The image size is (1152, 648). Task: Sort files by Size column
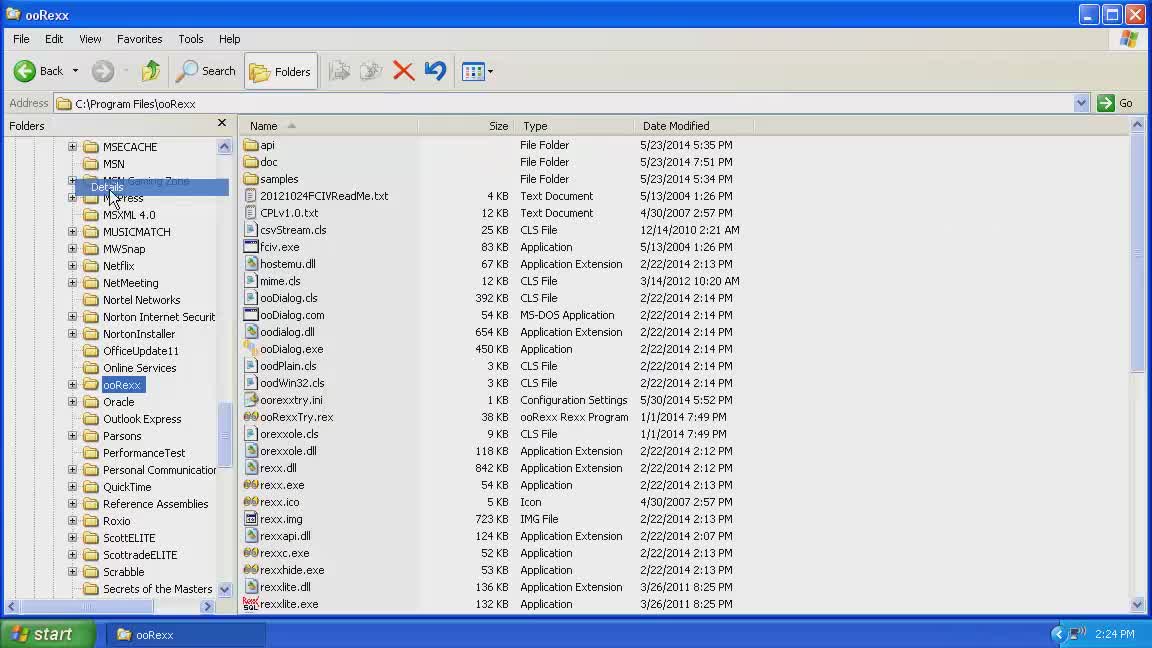[466, 126]
